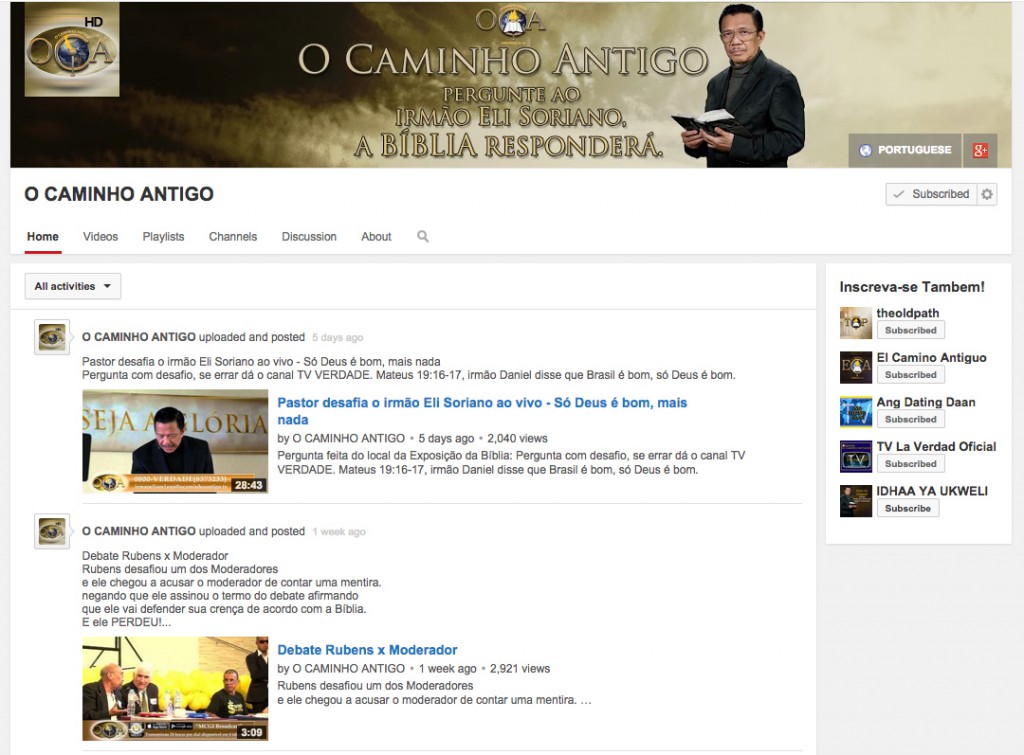Toggle Subscribed button under TV La Verdad Oficial
Screen dimensions: 1024x755
click(910, 464)
